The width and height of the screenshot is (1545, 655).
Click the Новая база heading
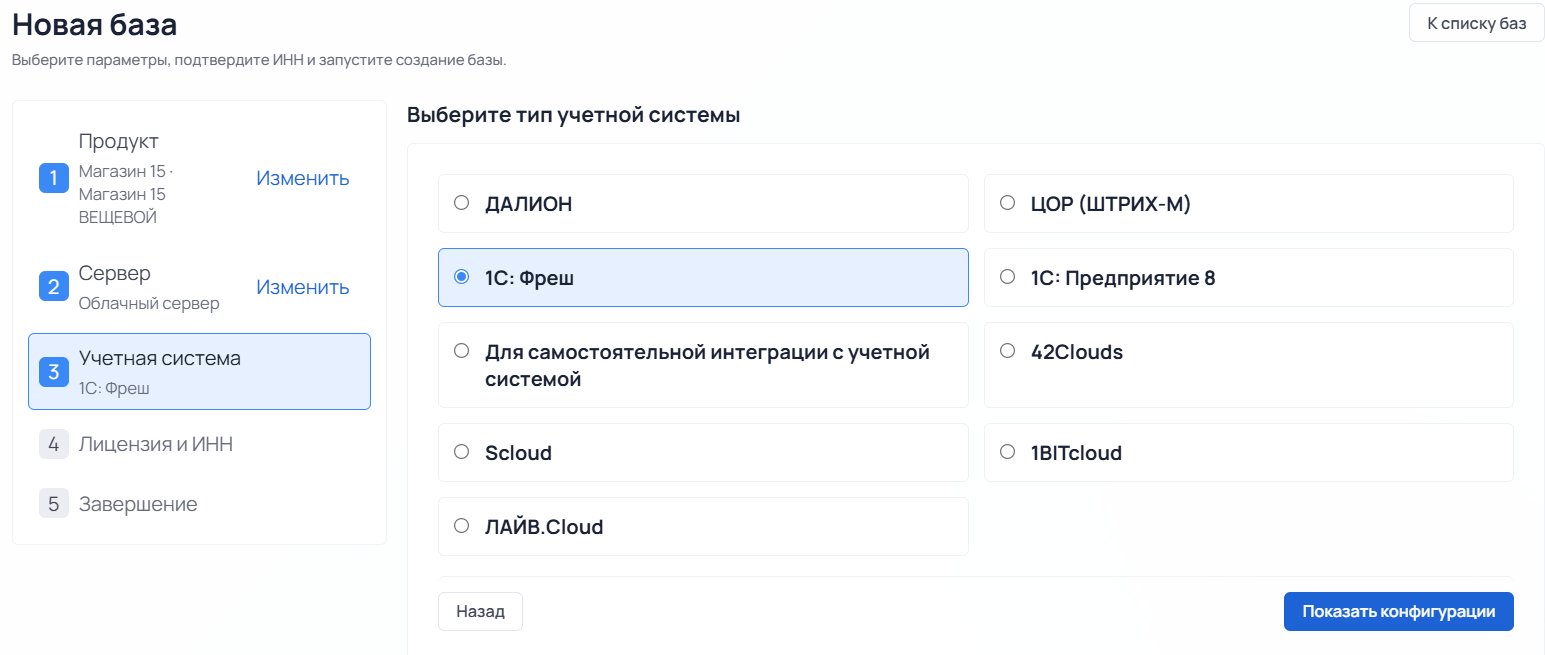point(95,23)
